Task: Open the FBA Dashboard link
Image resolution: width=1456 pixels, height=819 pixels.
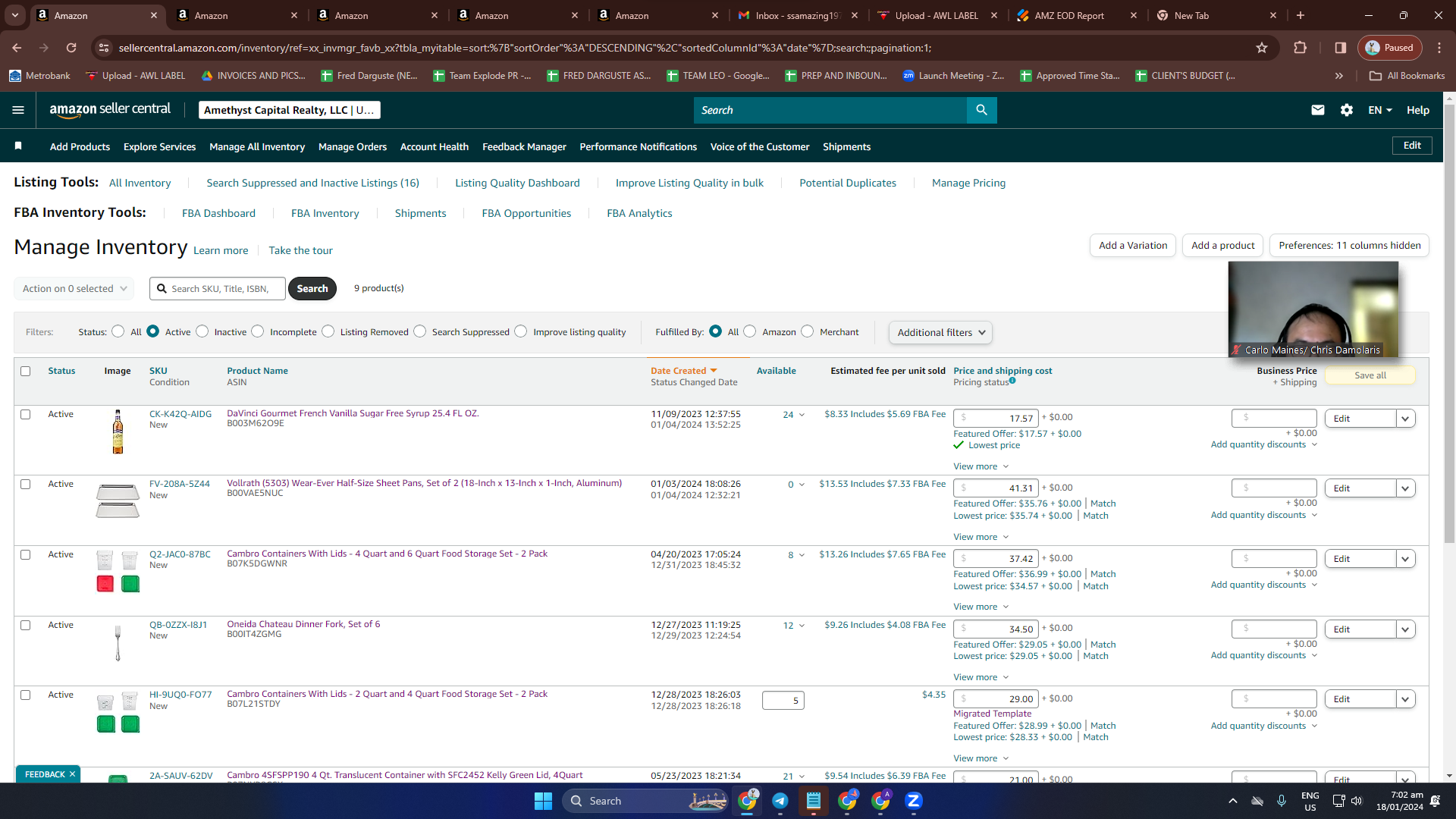Action: (218, 214)
